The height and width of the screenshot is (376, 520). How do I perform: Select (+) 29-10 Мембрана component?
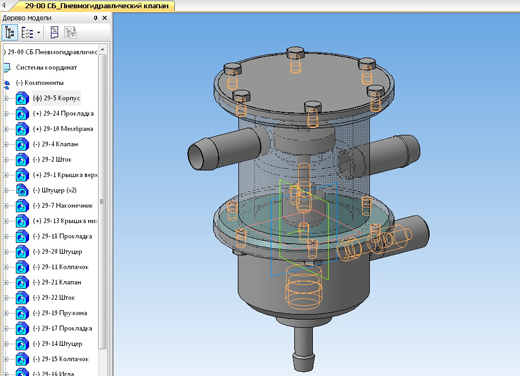63,129
